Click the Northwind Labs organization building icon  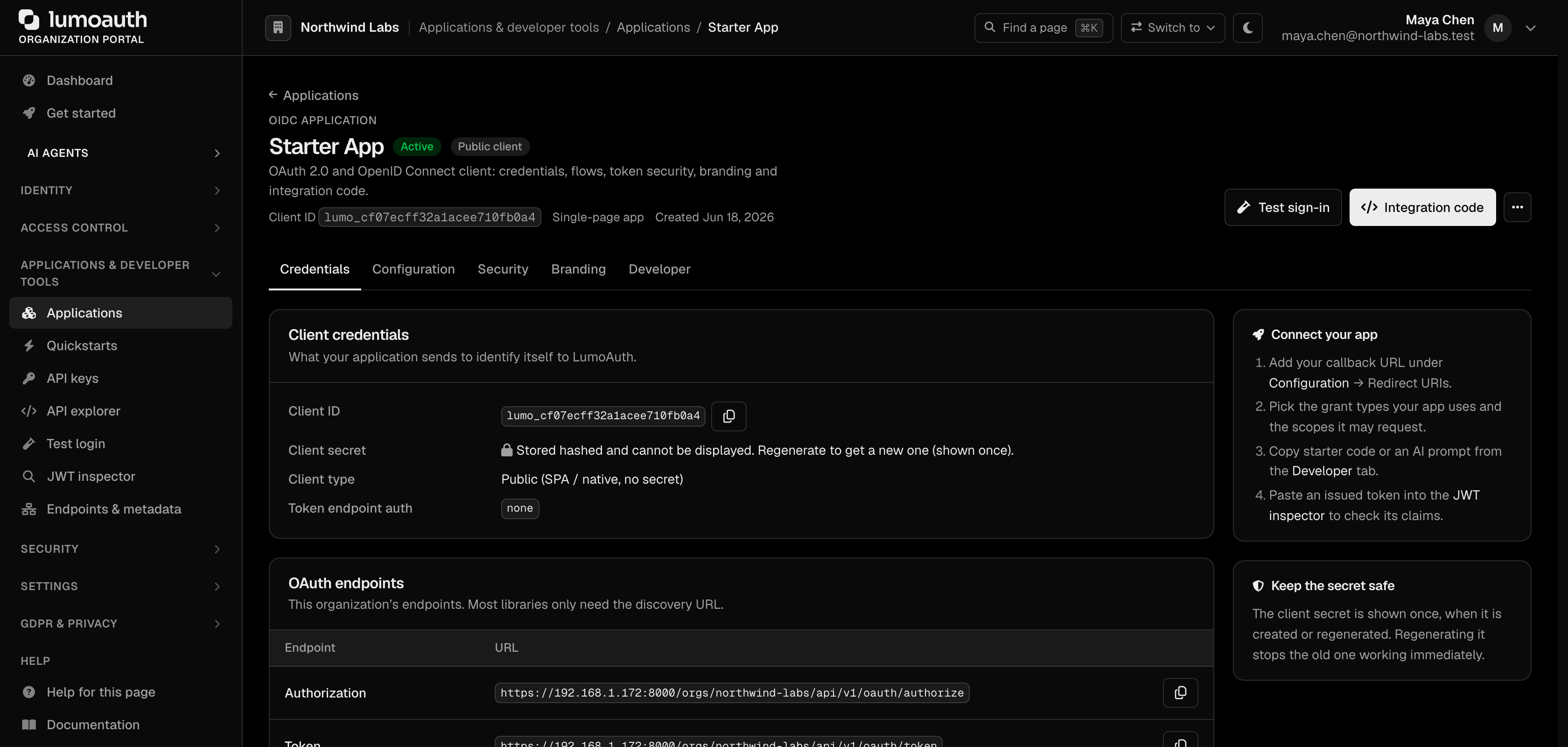tap(278, 28)
